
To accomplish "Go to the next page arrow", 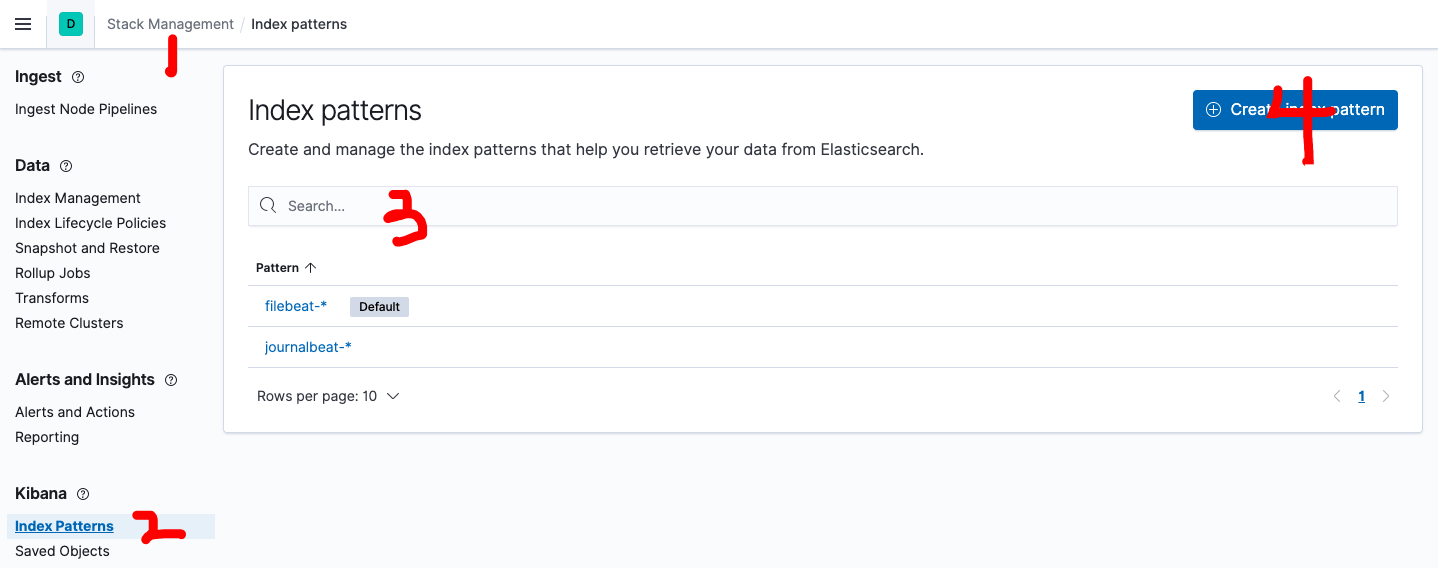I will pyautogui.click(x=1386, y=396).
